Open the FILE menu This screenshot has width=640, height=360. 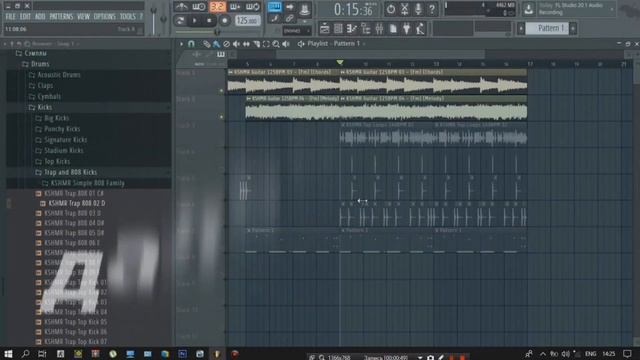[10, 16]
